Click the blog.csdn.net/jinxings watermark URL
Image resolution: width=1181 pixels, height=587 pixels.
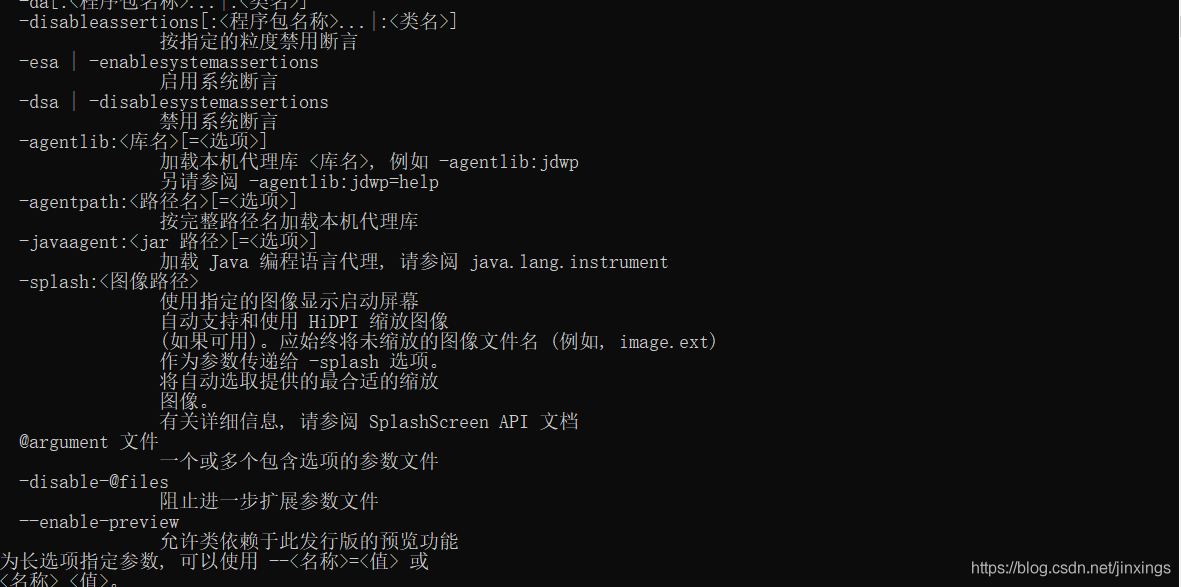[x=1071, y=568]
